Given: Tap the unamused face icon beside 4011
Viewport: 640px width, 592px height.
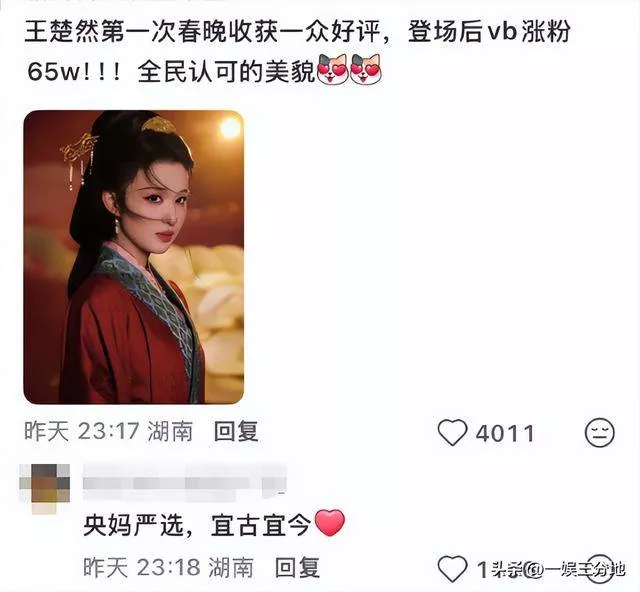Looking at the screenshot, I should (600, 432).
